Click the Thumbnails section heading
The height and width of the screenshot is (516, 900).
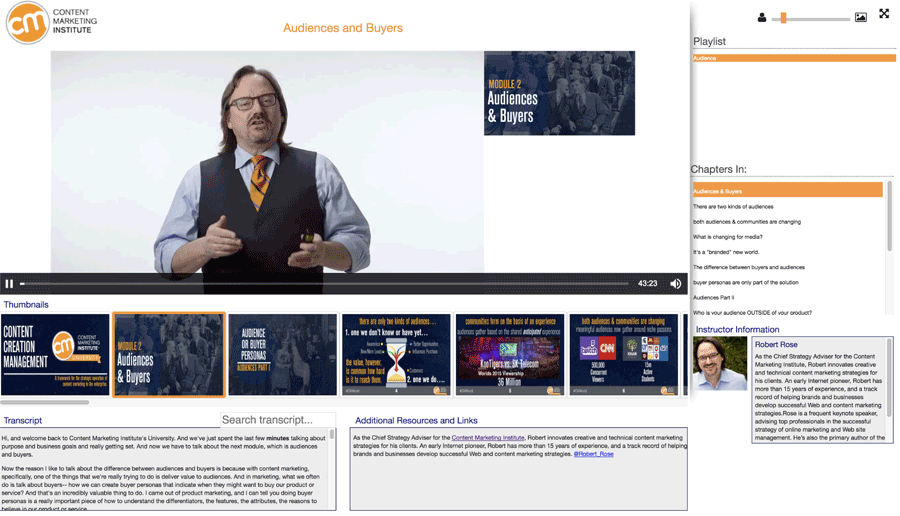click(26, 304)
